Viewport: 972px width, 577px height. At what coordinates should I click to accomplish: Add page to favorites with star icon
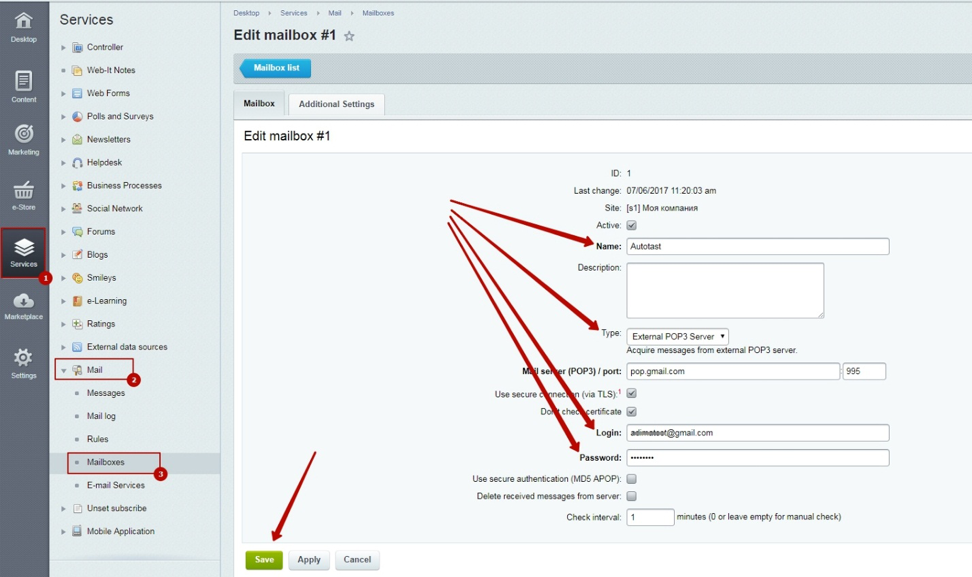[x=349, y=36]
